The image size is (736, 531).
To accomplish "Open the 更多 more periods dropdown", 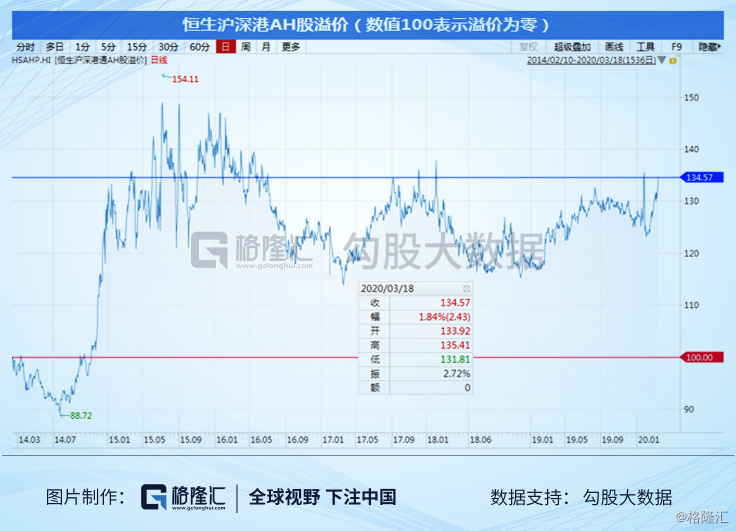I will [290, 47].
